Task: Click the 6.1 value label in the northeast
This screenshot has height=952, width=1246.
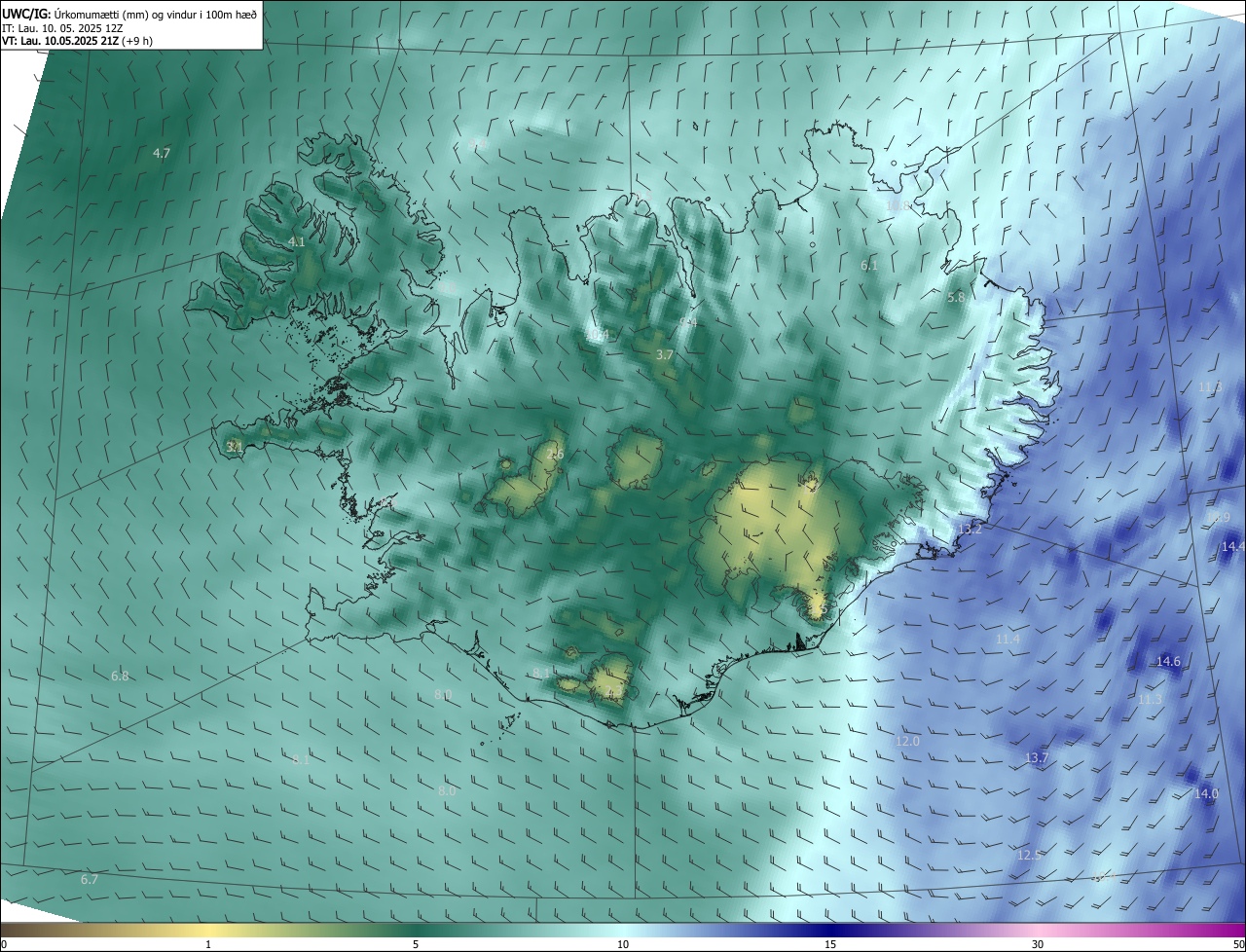Action: (x=869, y=265)
